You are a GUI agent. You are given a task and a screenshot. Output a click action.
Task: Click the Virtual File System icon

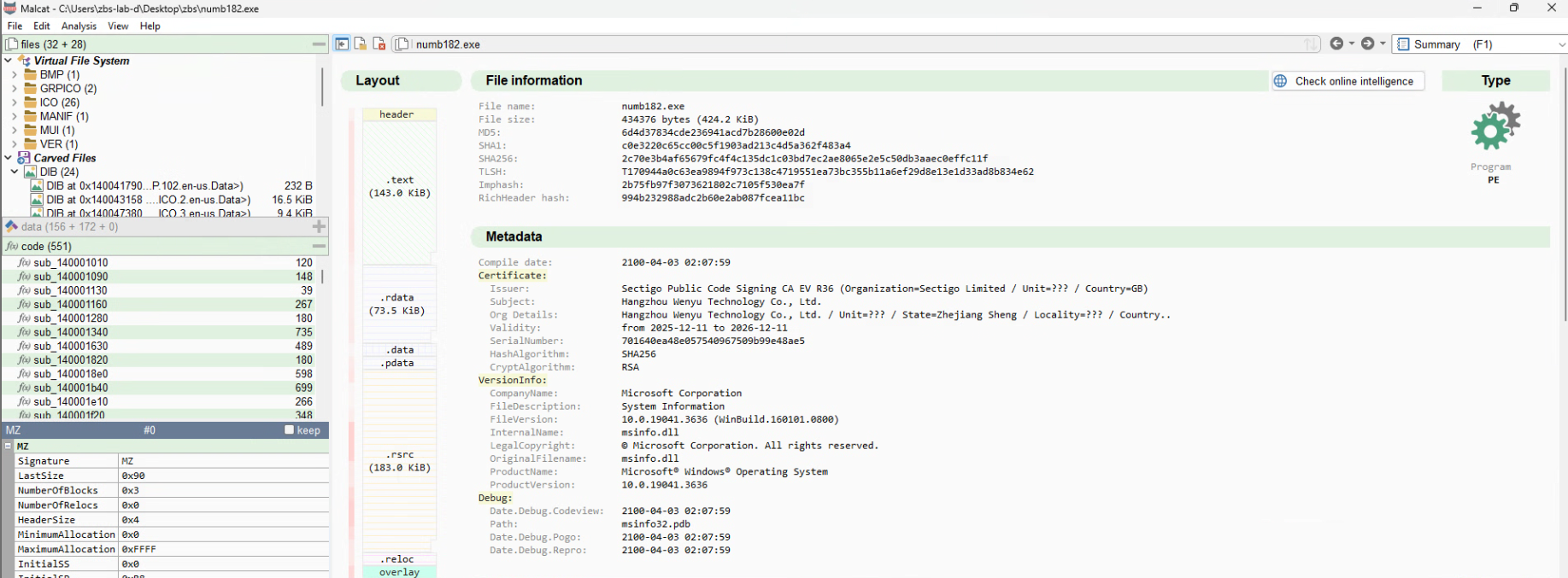click(x=24, y=61)
